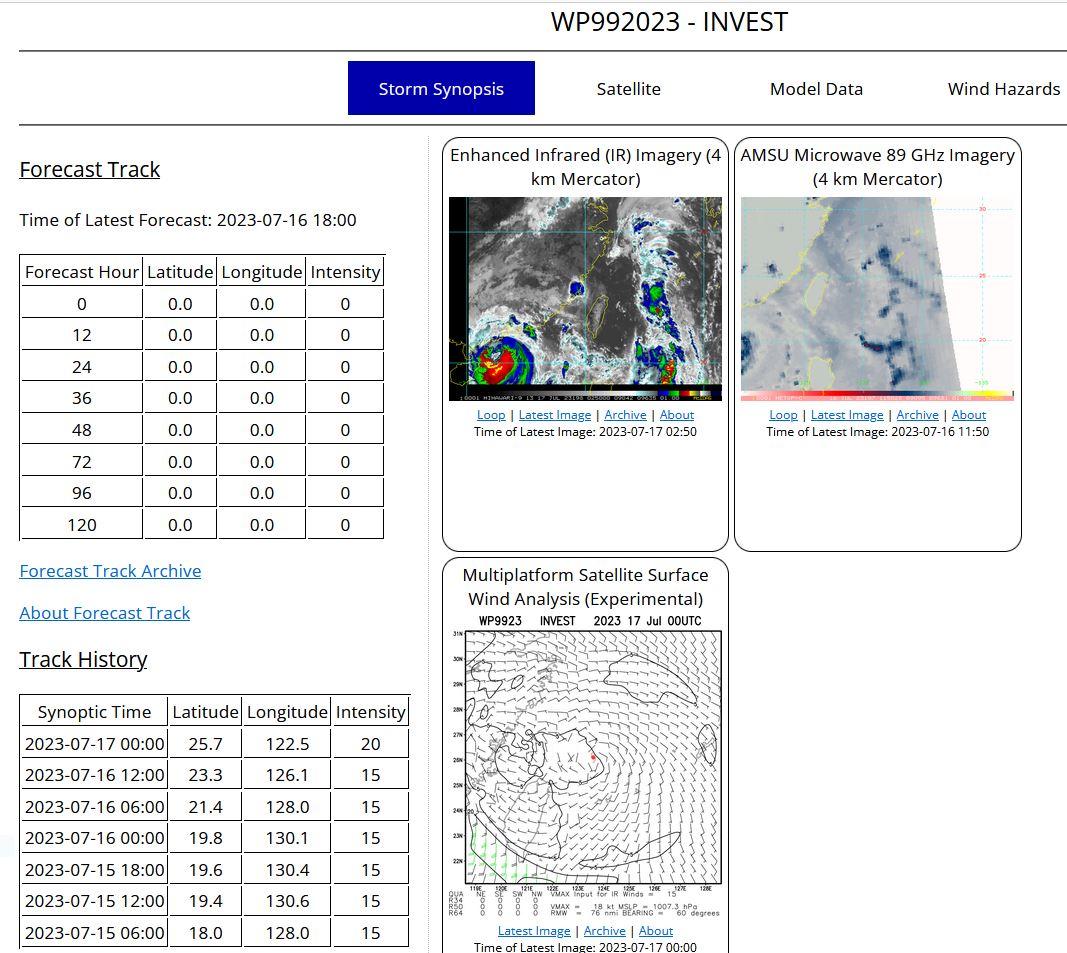The height and width of the screenshot is (953, 1067).
Task: Open the Storm Synopsis tab
Action: 441,88
